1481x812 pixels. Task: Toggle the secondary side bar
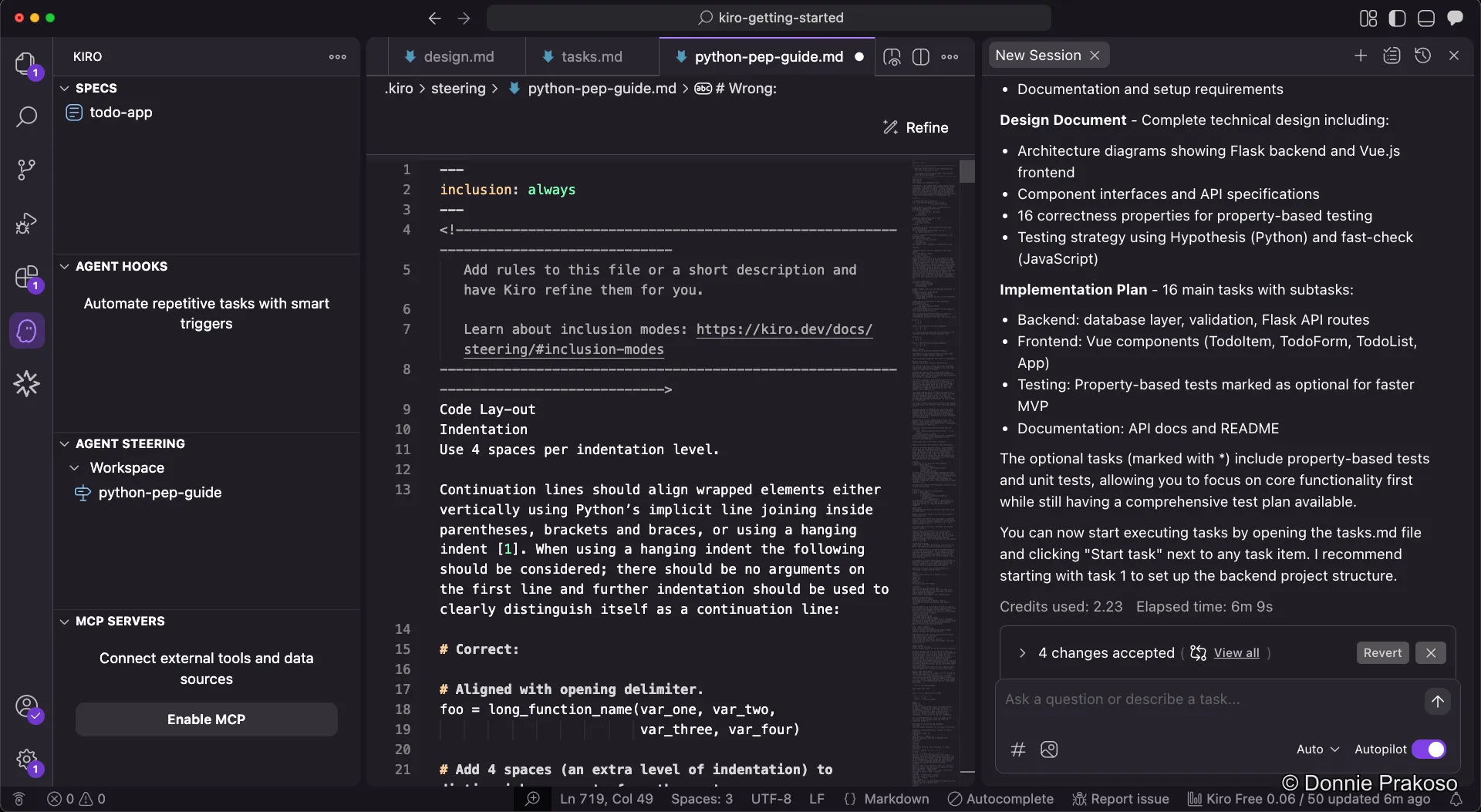point(1397,18)
